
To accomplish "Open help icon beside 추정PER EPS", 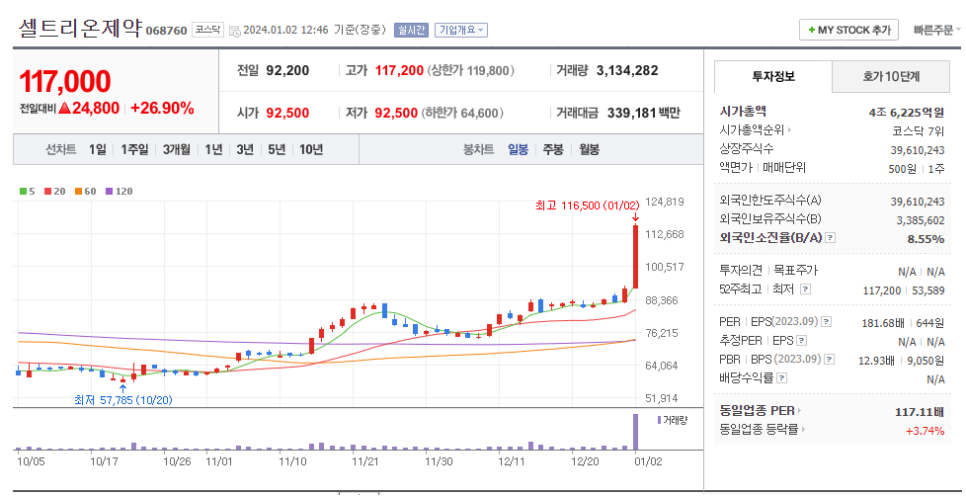I will point(801,340).
